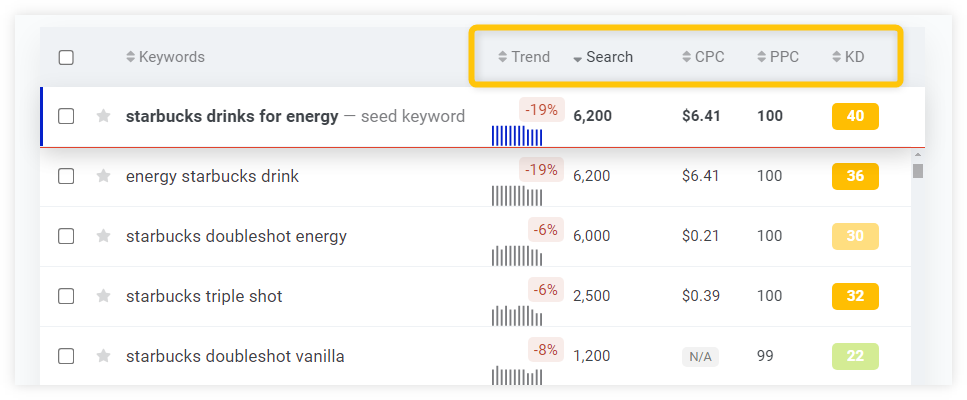
Task: Check the box for energy starbucks drink
Action: tap(66, 176)
